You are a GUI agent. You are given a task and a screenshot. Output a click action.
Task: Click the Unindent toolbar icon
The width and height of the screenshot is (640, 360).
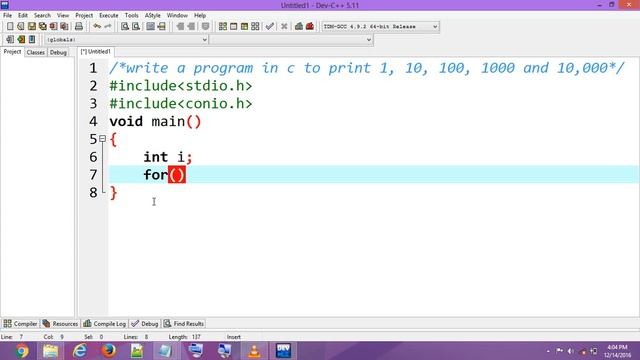click(191, 27)
